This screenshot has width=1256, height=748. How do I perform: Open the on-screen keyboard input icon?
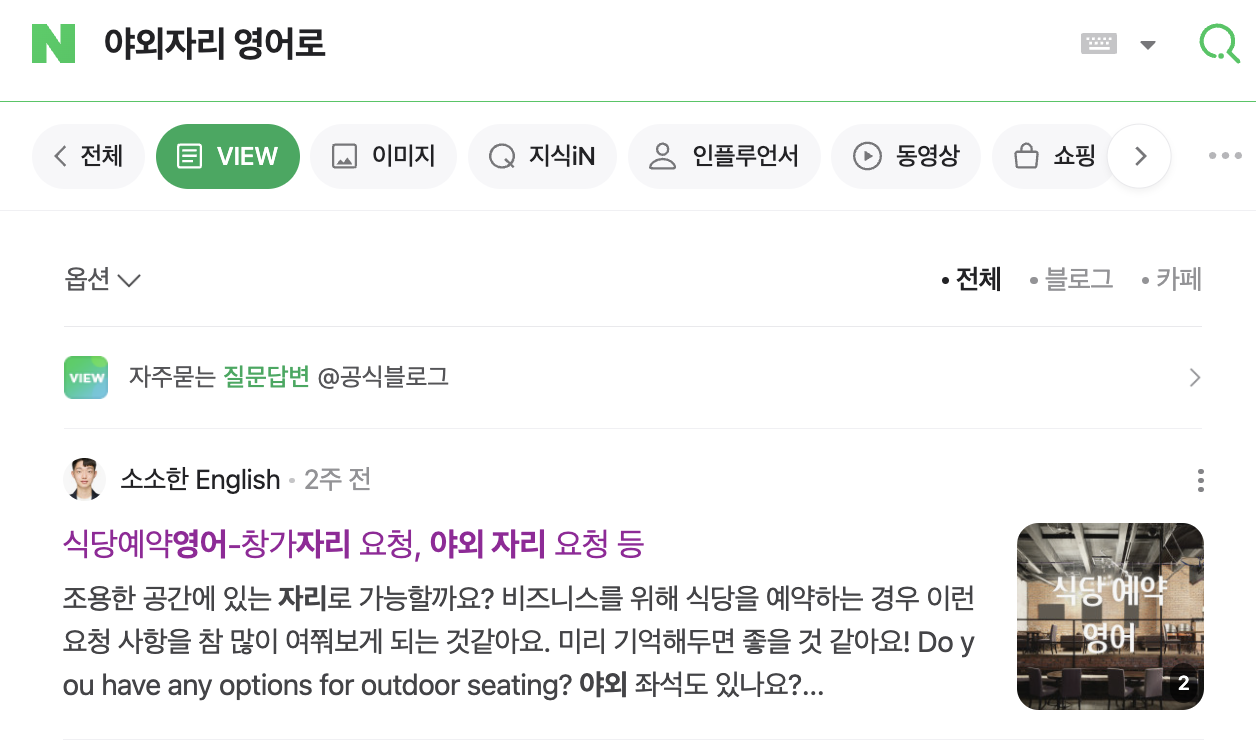pyautogui.click(x=1098, y=42)
